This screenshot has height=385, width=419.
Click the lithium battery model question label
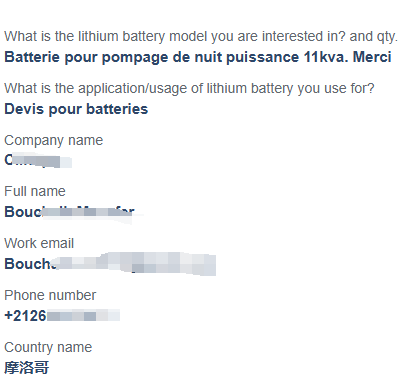(x=201, y=36)
